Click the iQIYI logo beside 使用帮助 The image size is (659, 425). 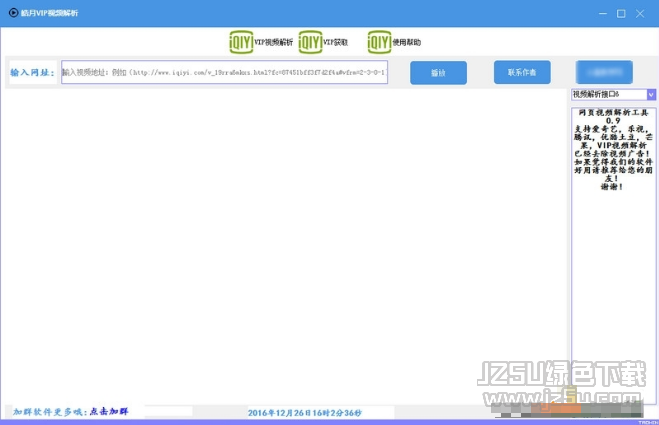click(379, 41)
